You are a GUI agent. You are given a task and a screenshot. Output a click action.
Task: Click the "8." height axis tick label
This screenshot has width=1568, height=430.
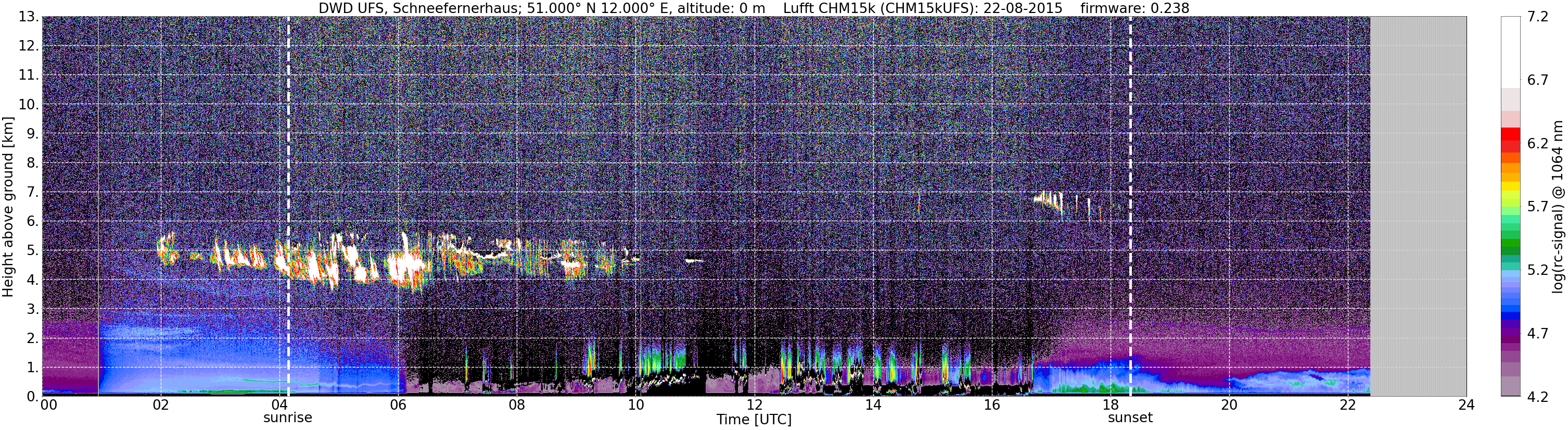pos(32,162)
